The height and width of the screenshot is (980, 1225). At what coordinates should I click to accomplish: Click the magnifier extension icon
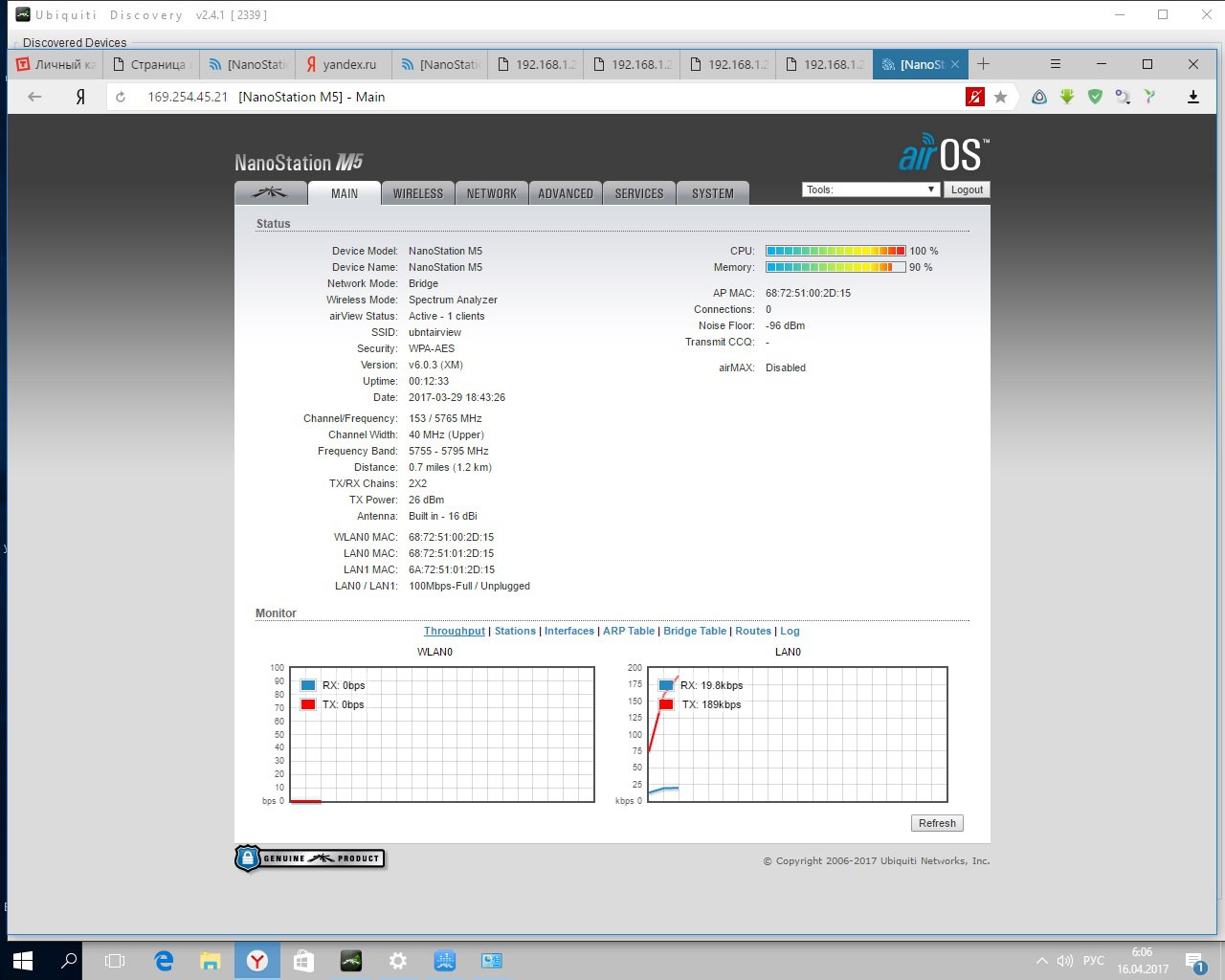1123,97
